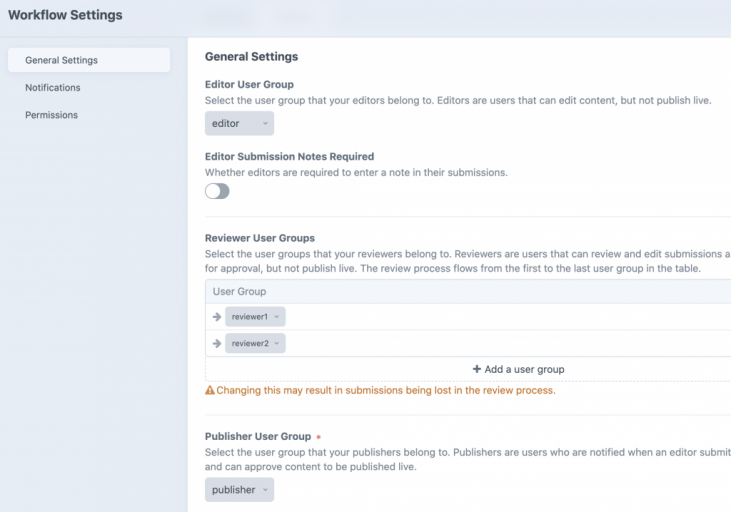Viewport: 731px width, 512px height.
Task: Expand the reviewer2 group dropdown
Action: (257, 343)
